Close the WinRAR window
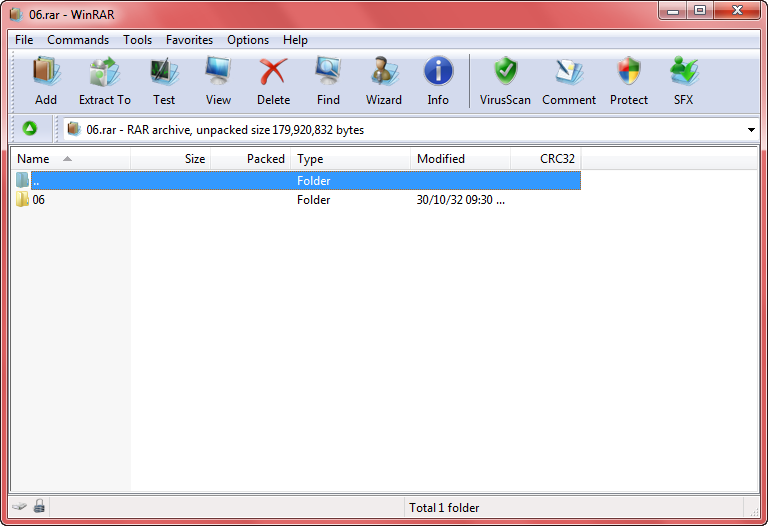The height and width of the screenshot is (526, 768). [738, 11]
